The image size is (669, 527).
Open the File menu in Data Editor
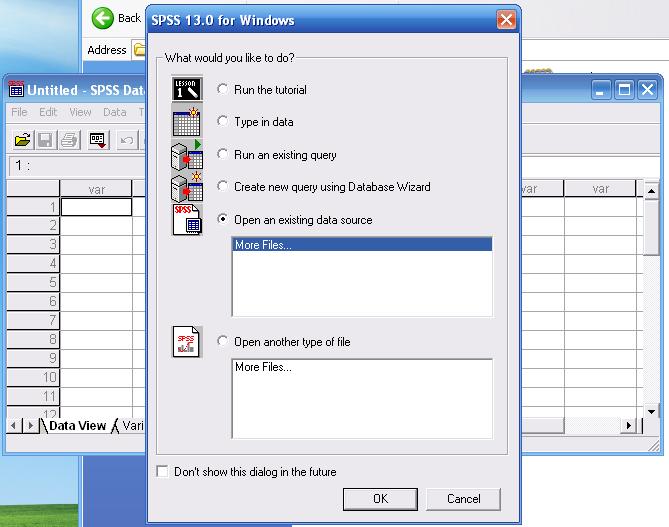19,112
